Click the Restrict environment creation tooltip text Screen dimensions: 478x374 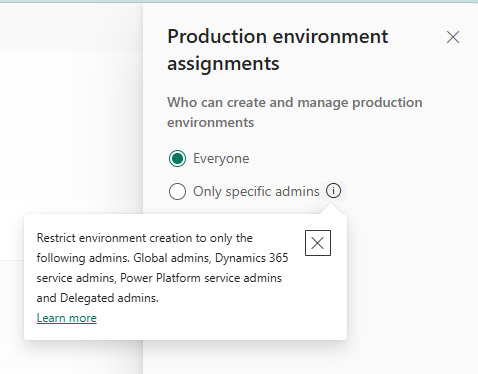point(162,268)
